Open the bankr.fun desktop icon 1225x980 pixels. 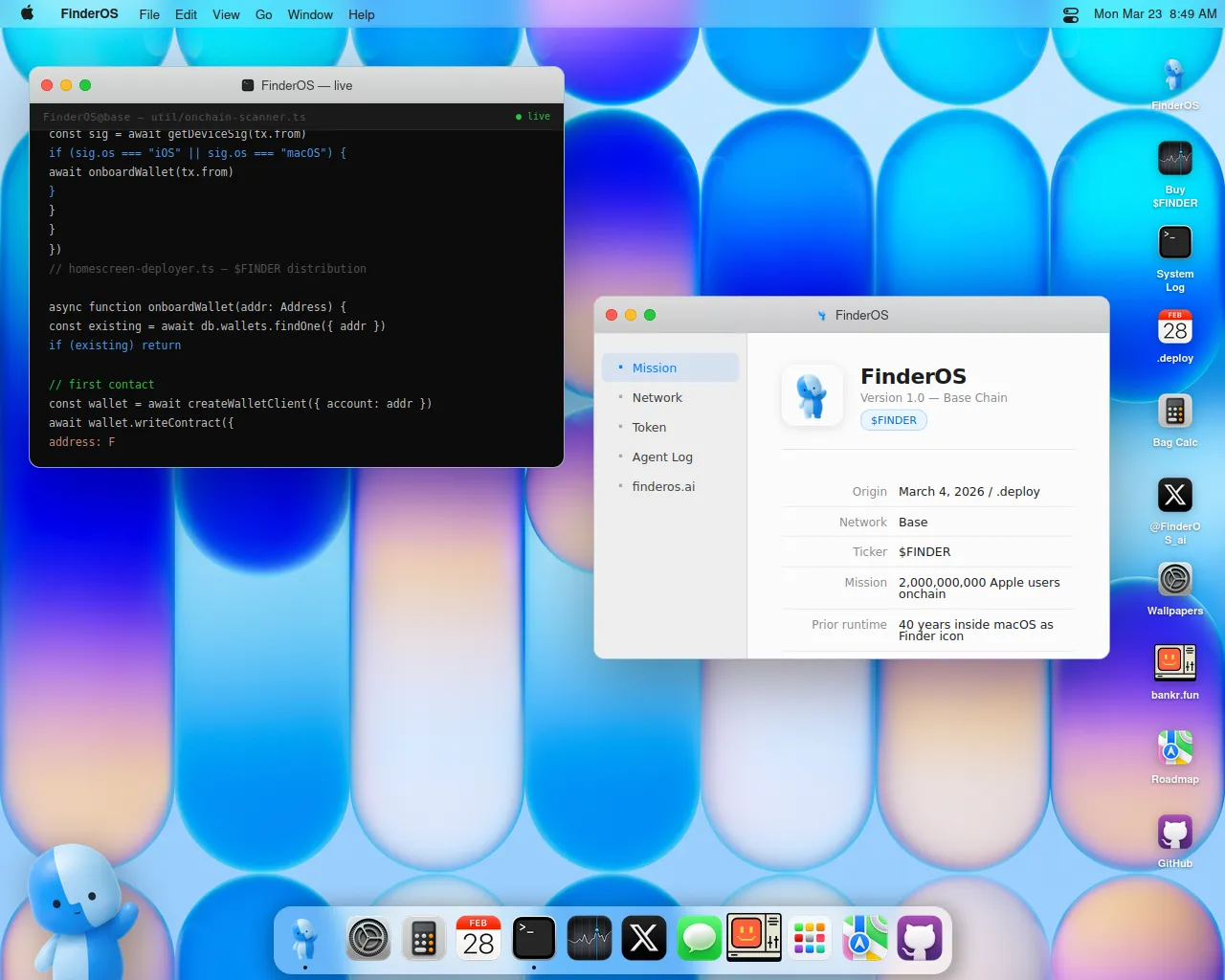click(1174, 663)
